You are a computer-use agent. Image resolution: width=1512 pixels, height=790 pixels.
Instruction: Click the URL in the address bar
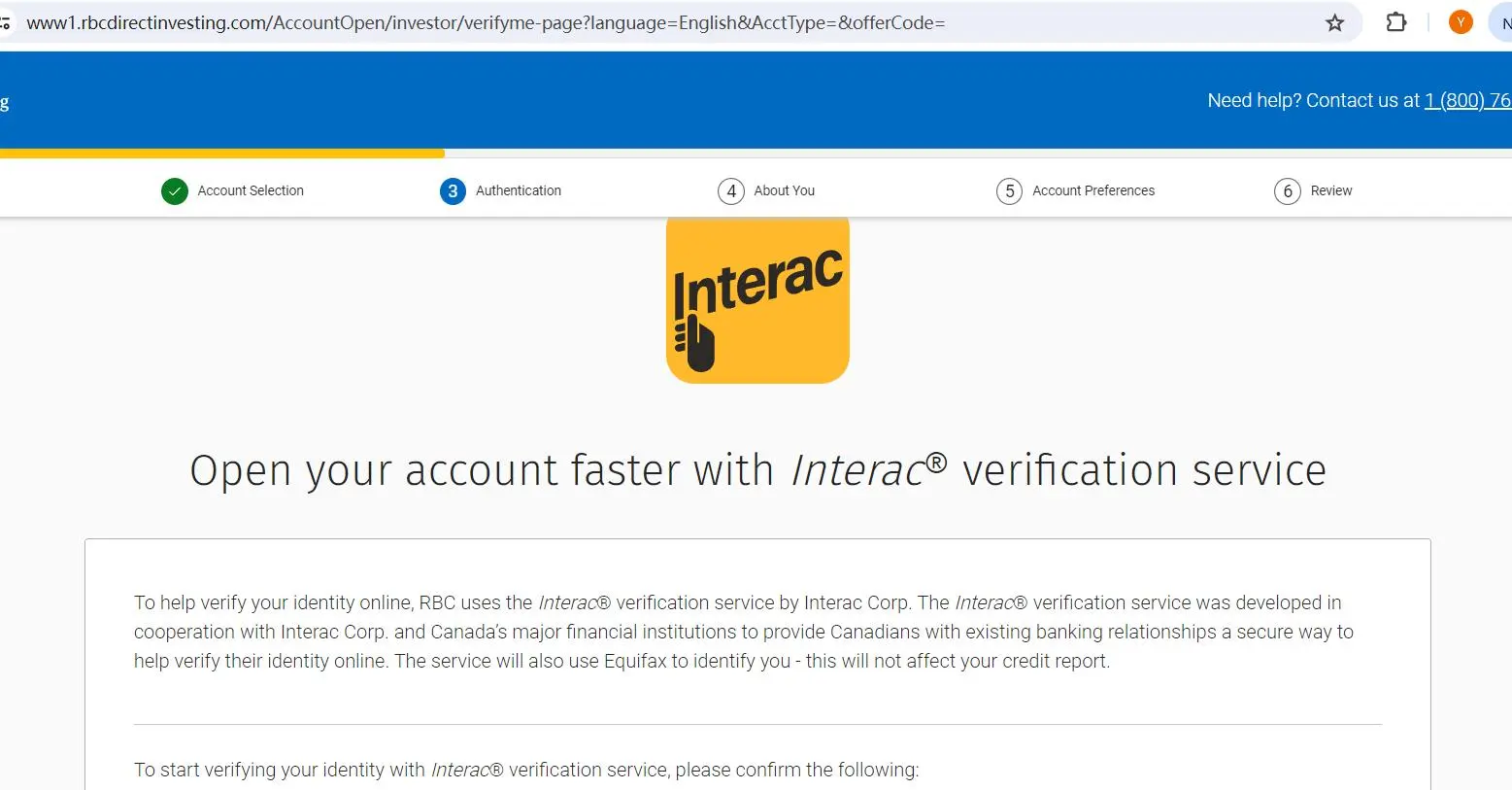click(x=486, y=22)
